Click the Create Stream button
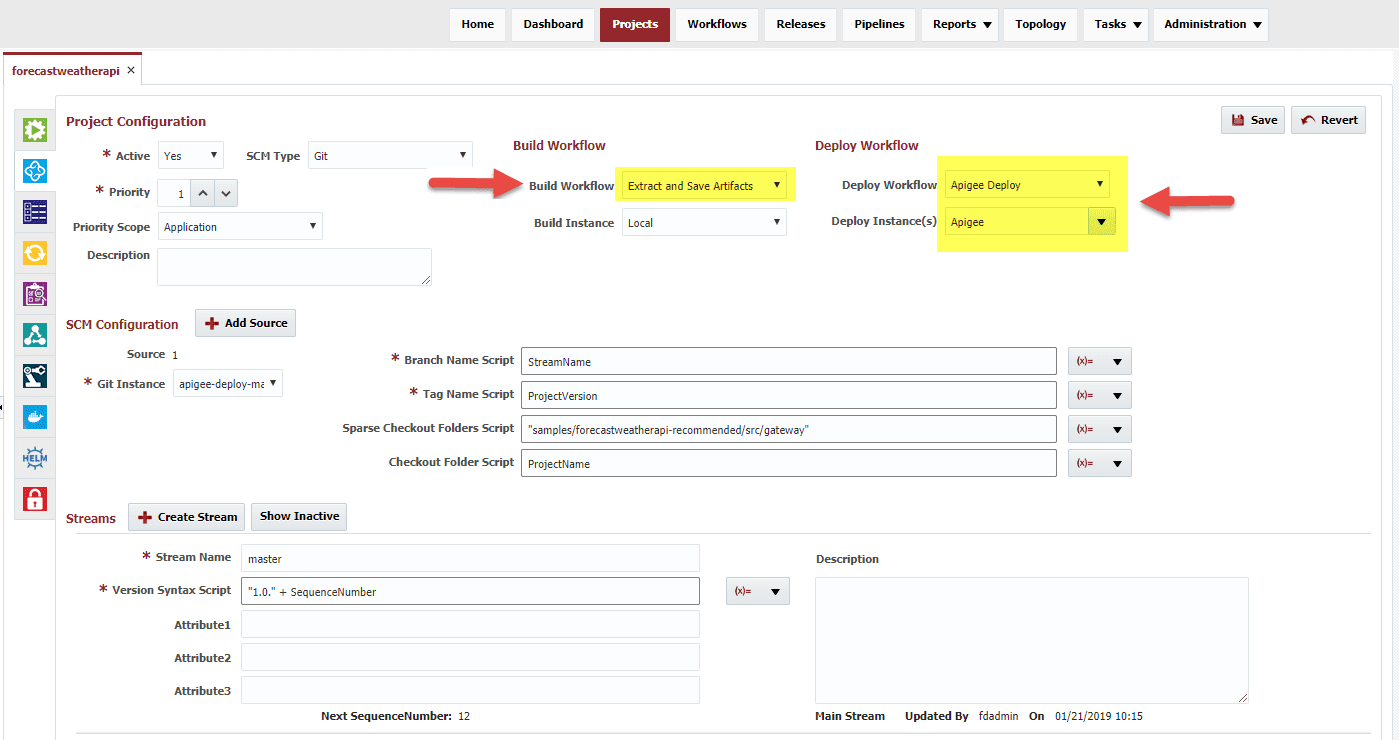 (x=187, y=517)
